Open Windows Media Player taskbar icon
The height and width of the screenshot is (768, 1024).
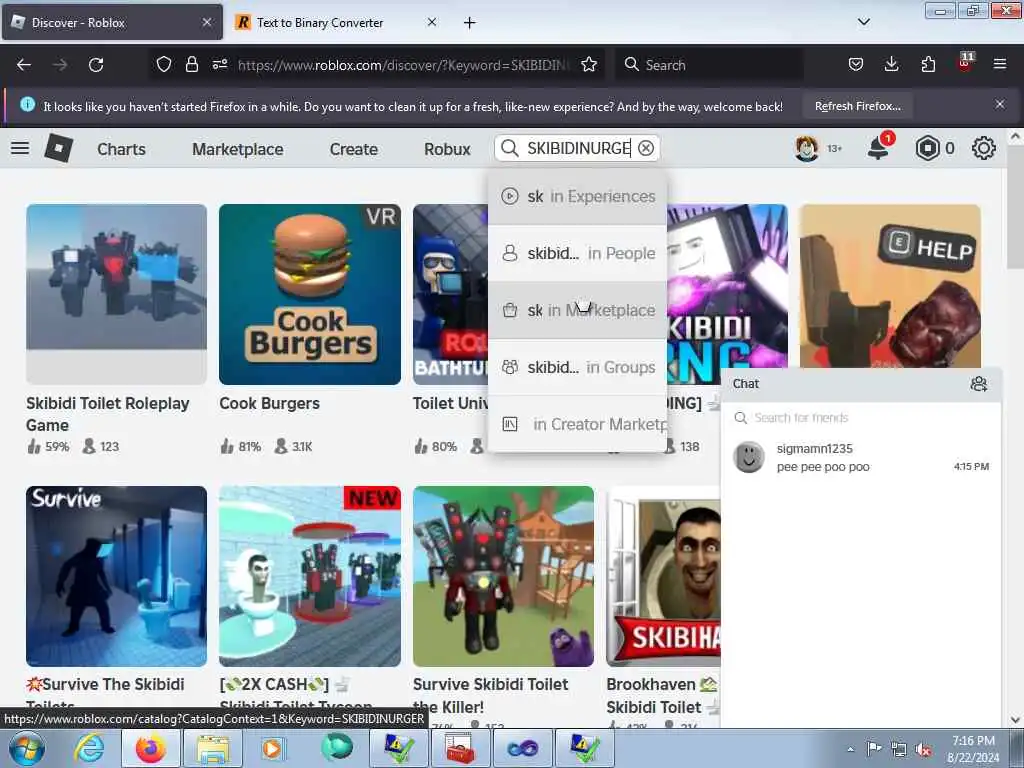tap(272, 749)
